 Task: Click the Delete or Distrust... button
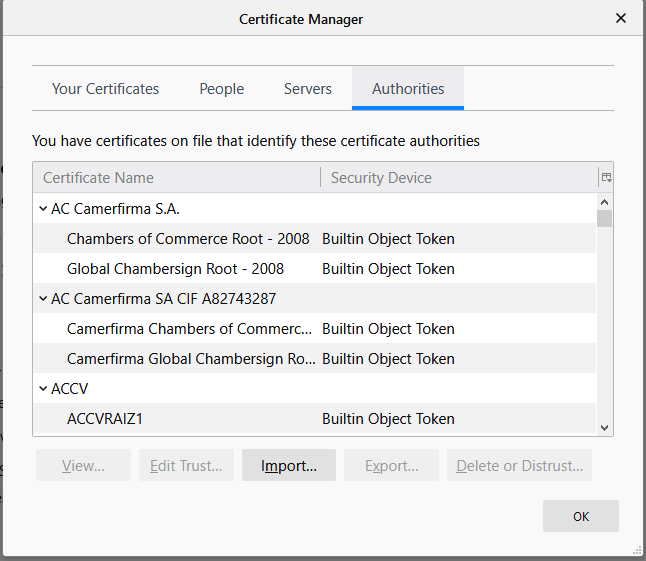[520, 466]
